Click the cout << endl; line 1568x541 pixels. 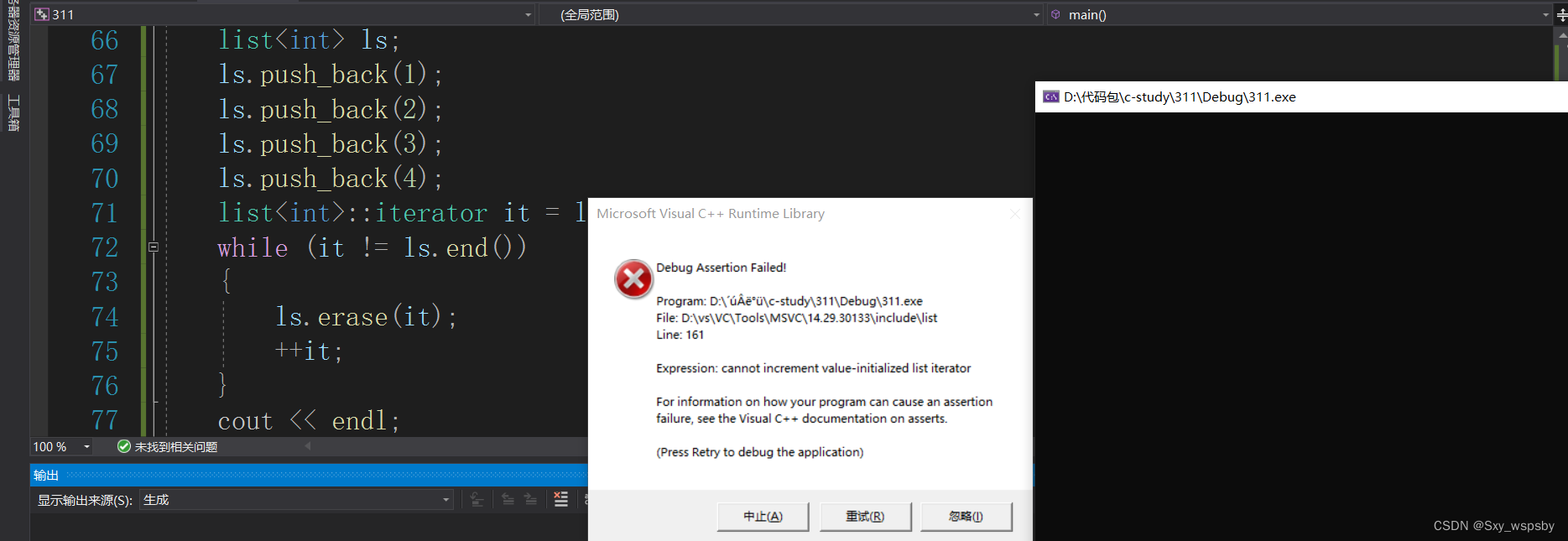coord(309,421)
